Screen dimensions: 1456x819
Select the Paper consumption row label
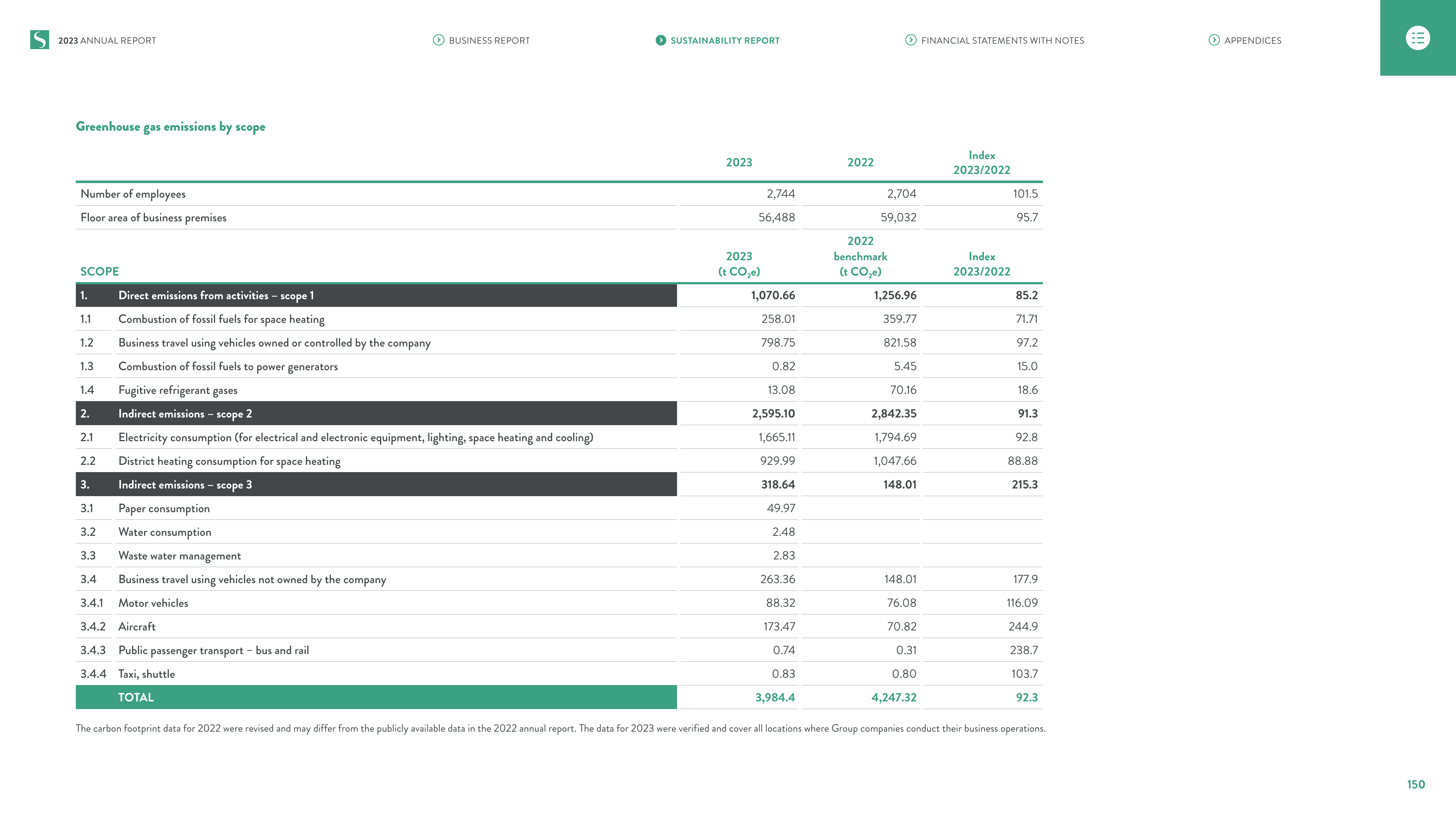pyautogui.click(x=164, y=509)
